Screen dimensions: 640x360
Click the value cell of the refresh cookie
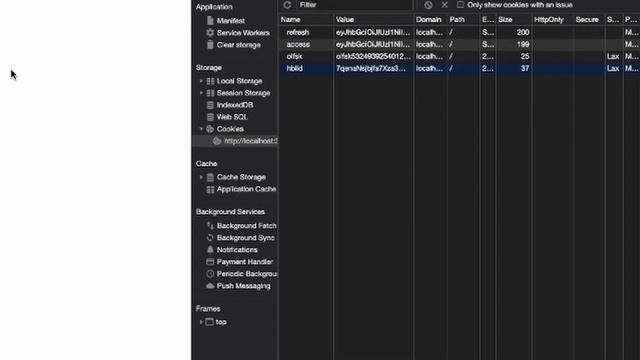click(x=373, y=32)
